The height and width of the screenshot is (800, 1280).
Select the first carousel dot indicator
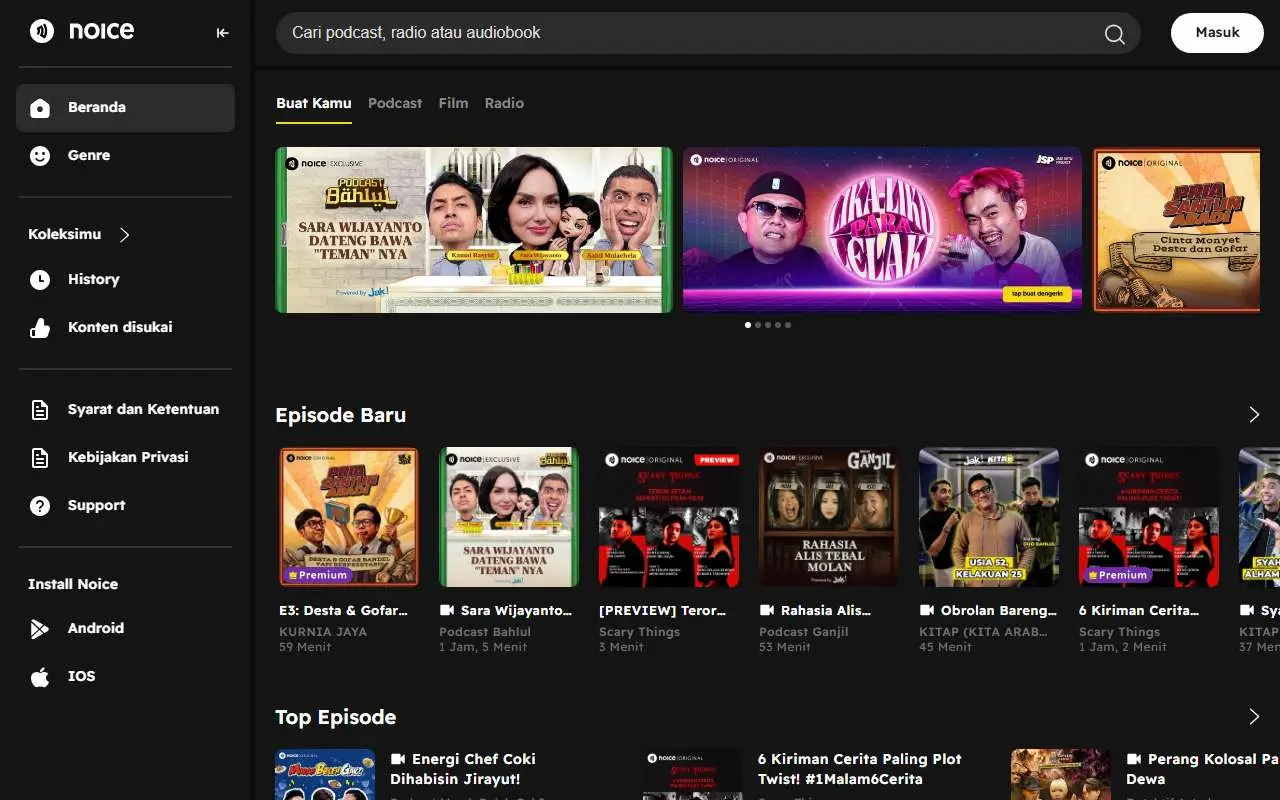748,325
